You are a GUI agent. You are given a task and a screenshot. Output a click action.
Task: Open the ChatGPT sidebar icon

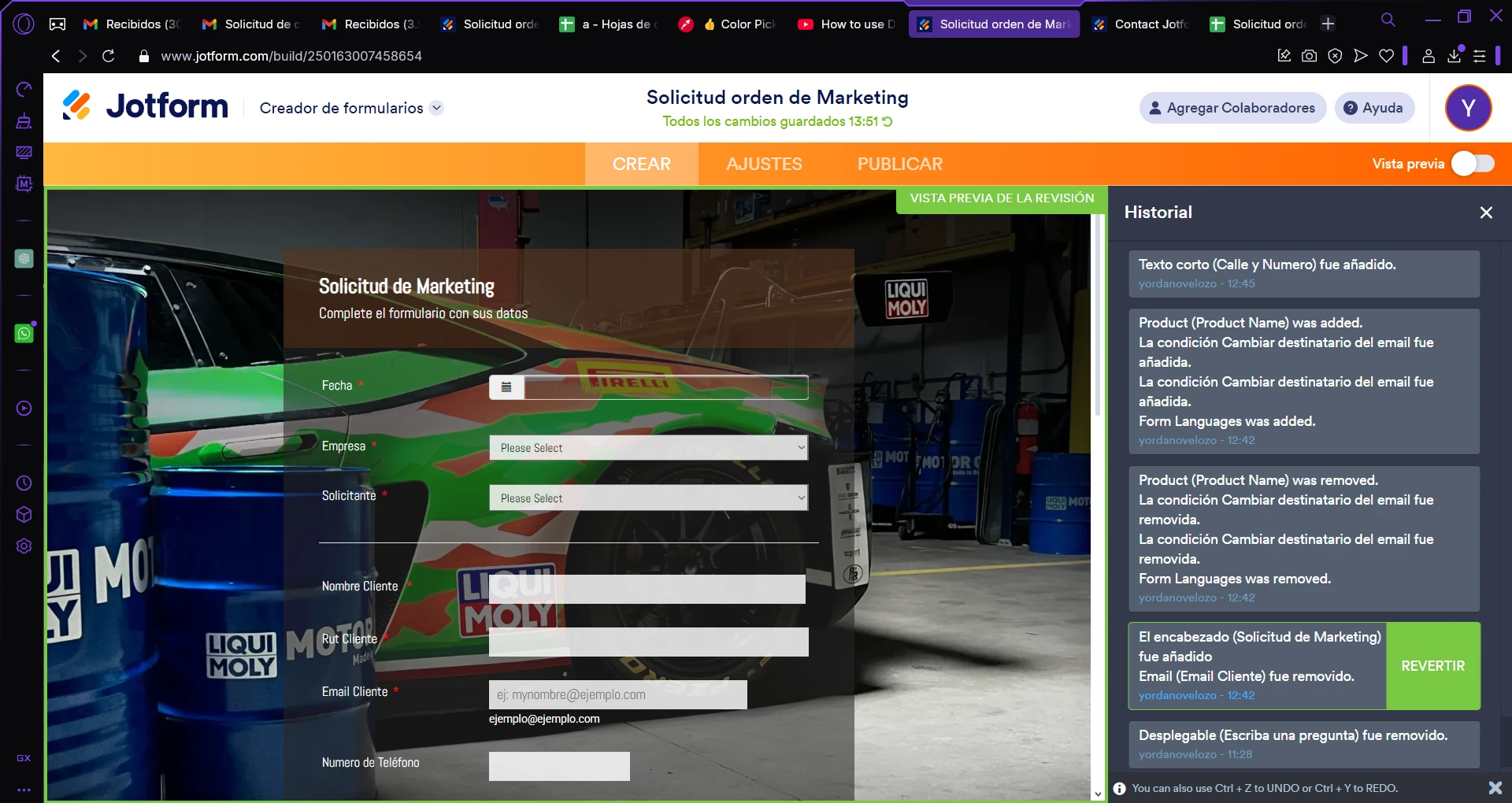point(24,259)
